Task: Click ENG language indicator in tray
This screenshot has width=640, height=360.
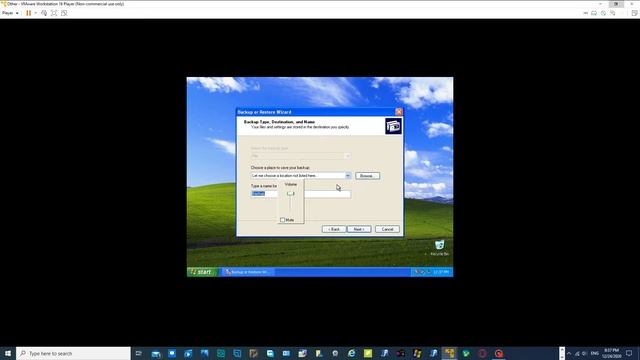Action: coord(595,353)
